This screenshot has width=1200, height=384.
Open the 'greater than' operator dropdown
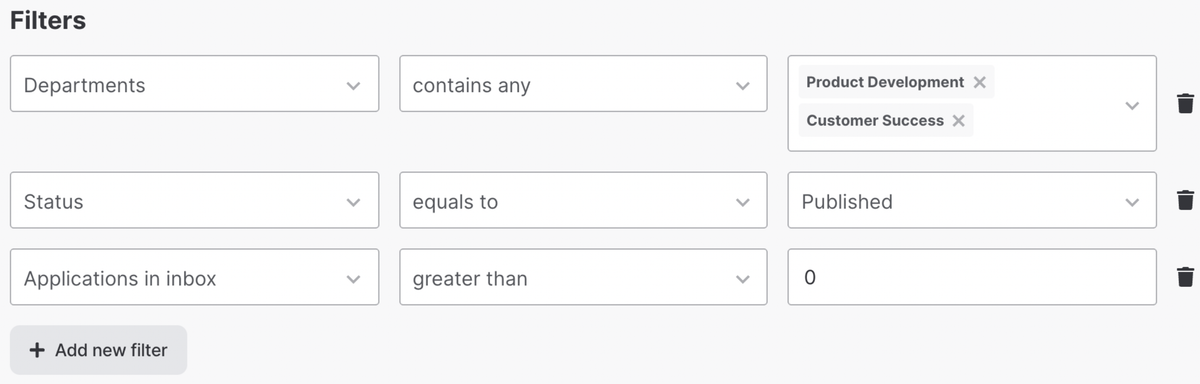583,277
